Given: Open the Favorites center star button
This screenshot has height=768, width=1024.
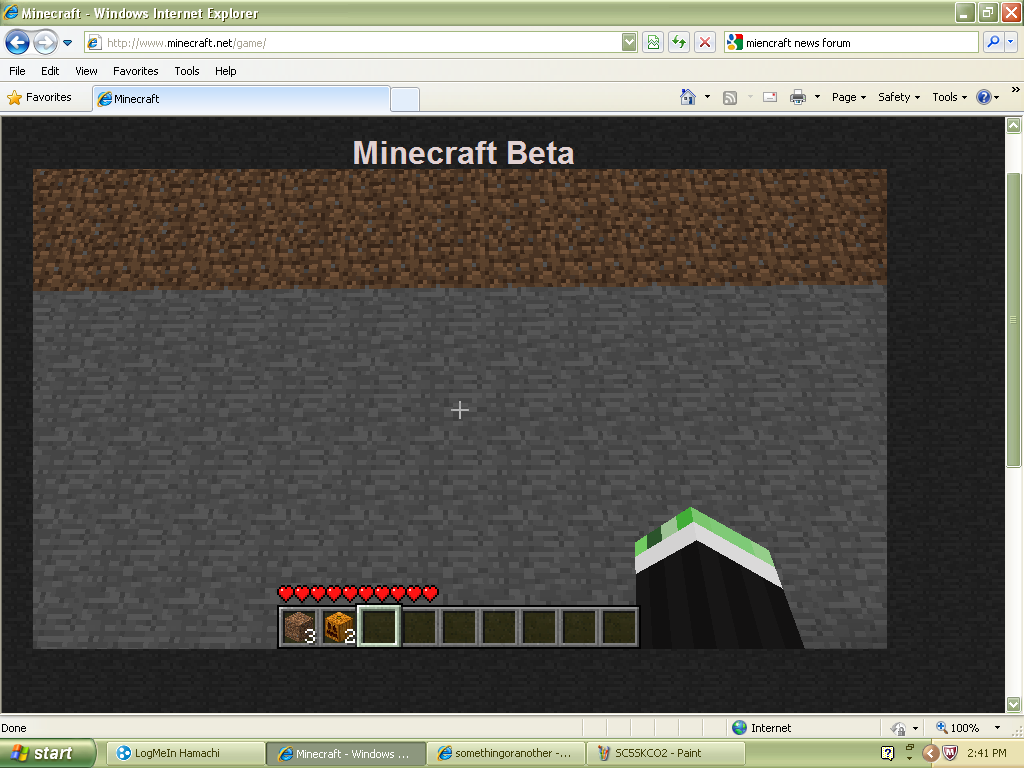Looking at the screenshot, I should point(39,97).
